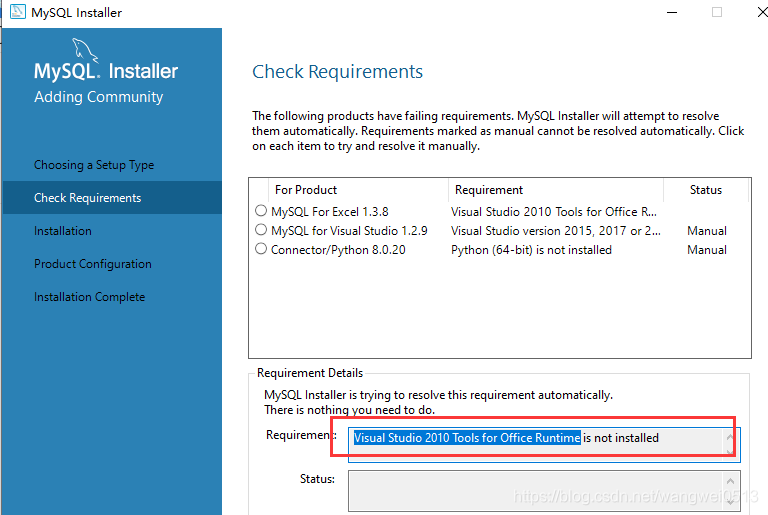Click the MySQL Installer title bar icon
The height and width of the screenshot is (515, 768).
18,12
